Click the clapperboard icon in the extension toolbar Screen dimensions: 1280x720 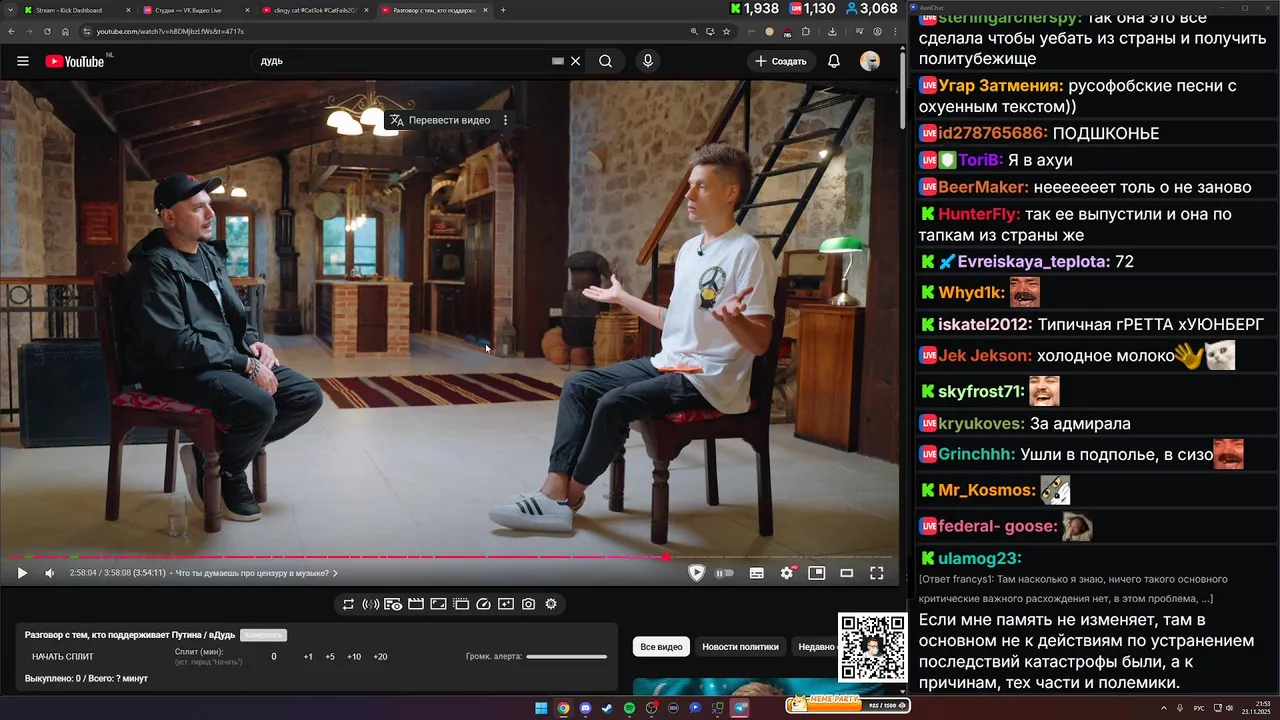coord(416,604)
